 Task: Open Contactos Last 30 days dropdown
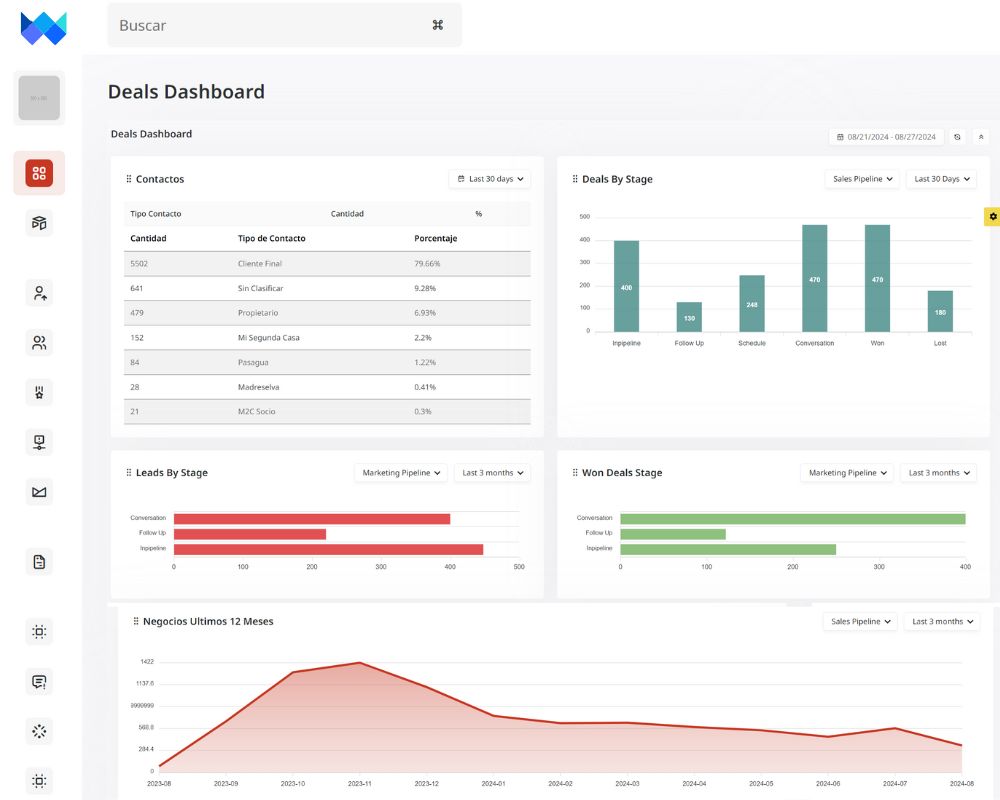(x=490, y=179)
